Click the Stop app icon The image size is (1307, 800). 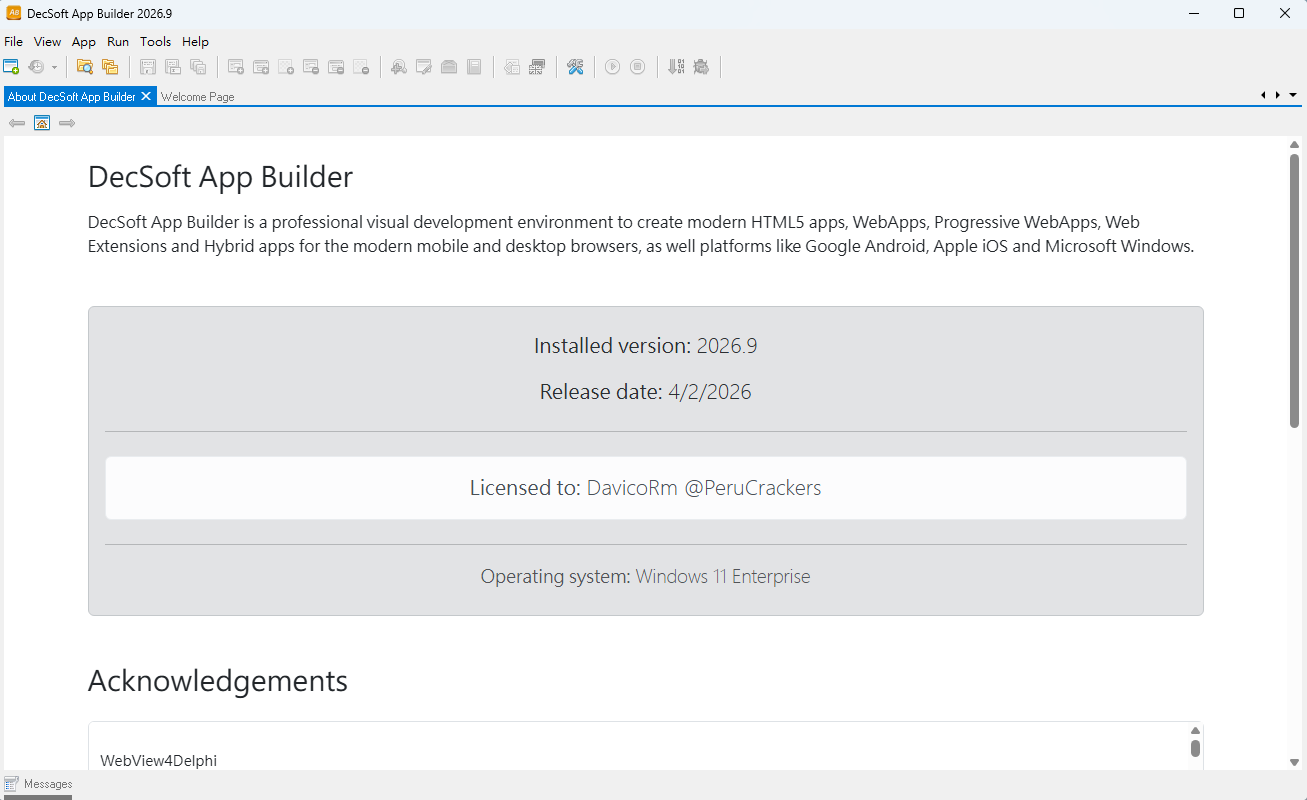click(x=637, y=67)
